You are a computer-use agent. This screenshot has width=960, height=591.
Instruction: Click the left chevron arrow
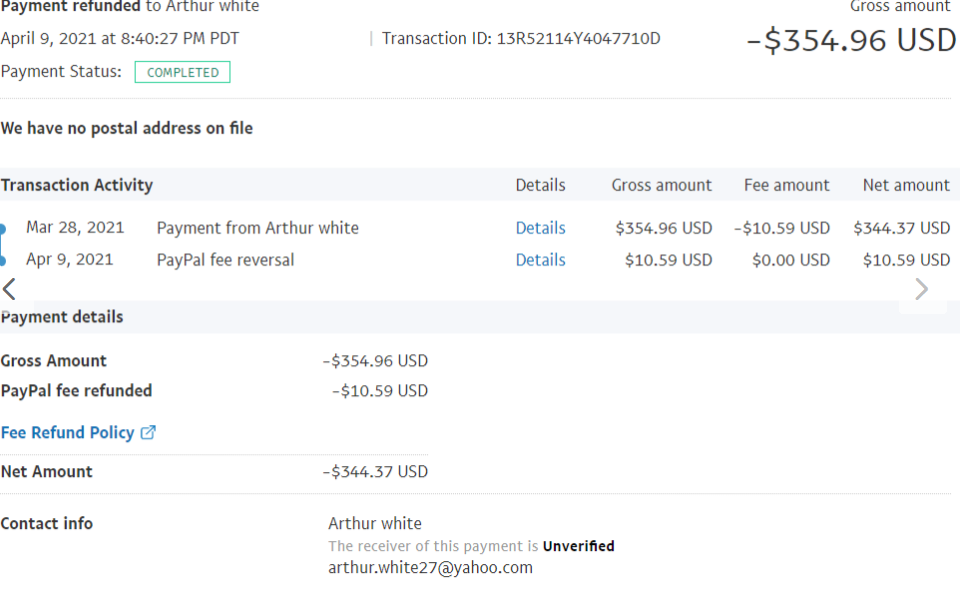[x=9, y=290]
